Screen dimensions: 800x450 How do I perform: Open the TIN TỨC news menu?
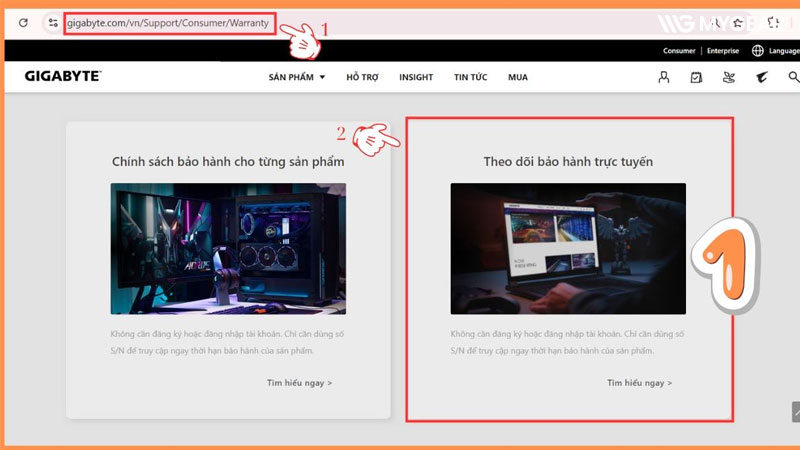click(x=470, y=78)
